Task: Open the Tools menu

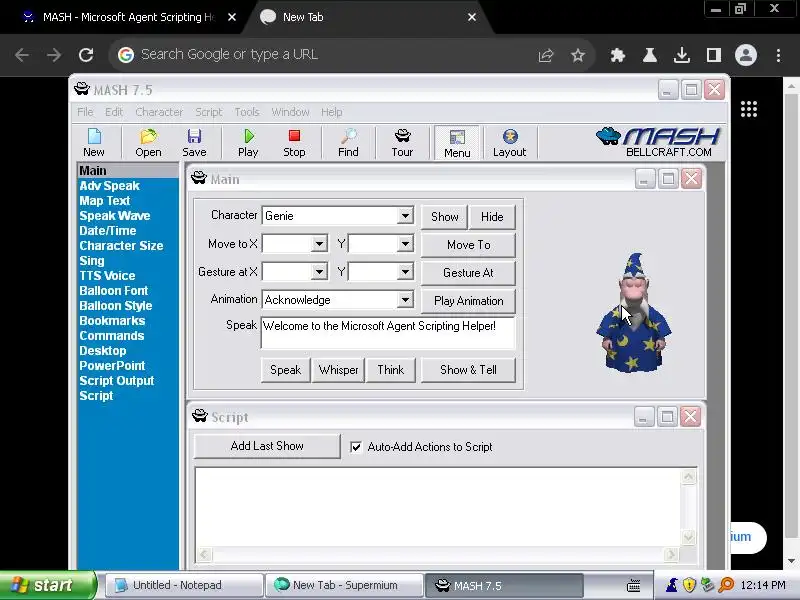Action: (247, 112)
